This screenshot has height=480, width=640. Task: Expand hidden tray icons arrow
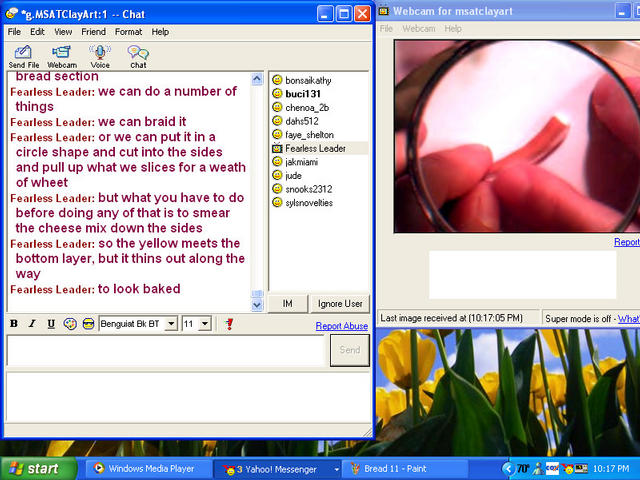click(507, 469)
